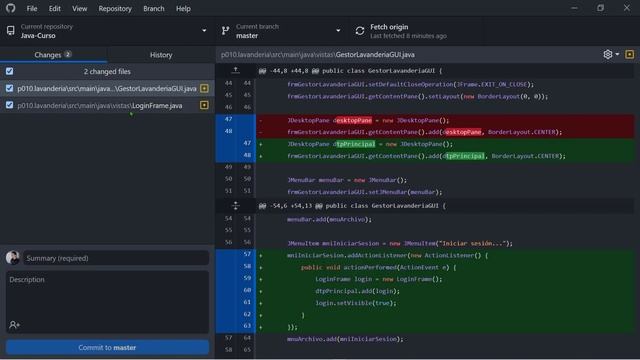Toggle selection of added line 57
The width and height of the screenshot is (640, 360).
click(236, 255)
